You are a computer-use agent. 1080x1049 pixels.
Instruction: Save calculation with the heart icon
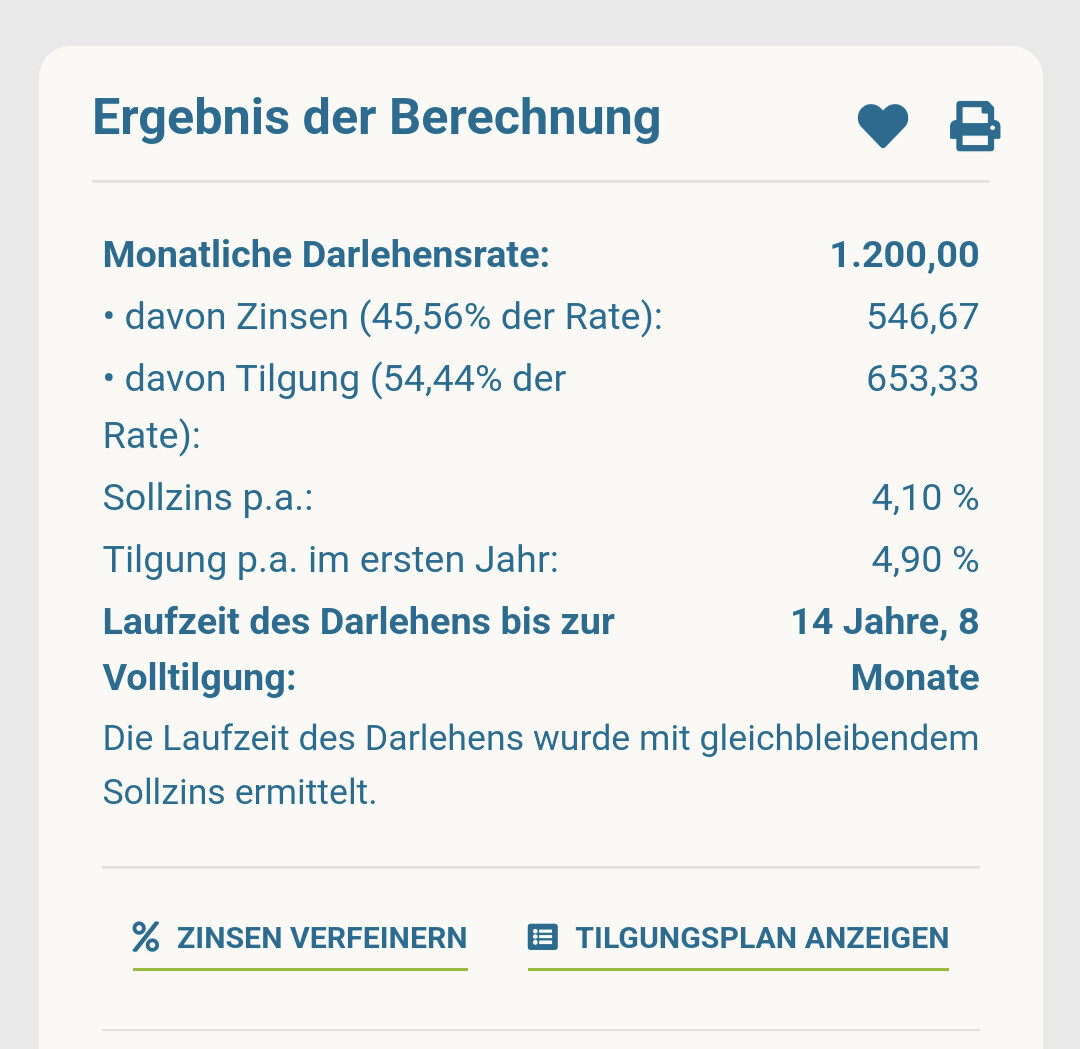pos(882,127)
